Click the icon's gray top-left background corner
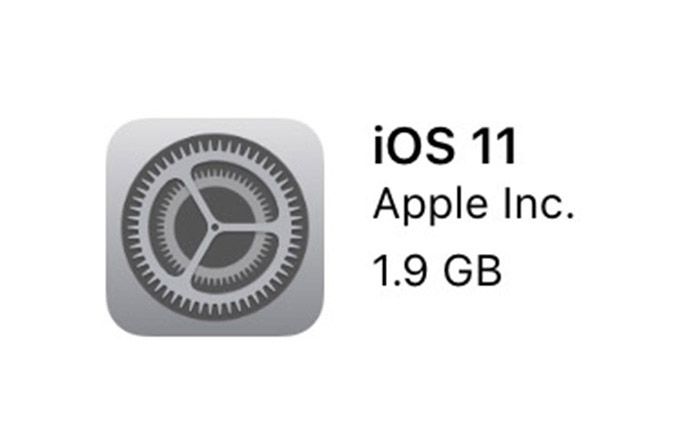684x432 pixels. 120,133
